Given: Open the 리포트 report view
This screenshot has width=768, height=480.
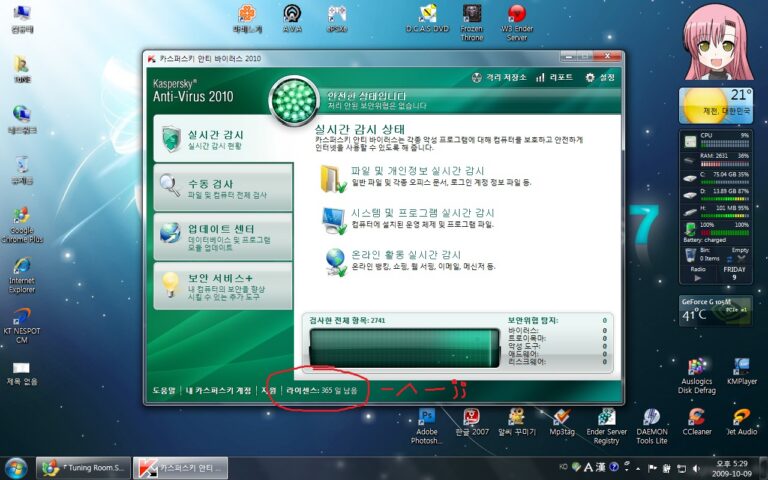Looking at the screenshot, I should pos(554,77).
